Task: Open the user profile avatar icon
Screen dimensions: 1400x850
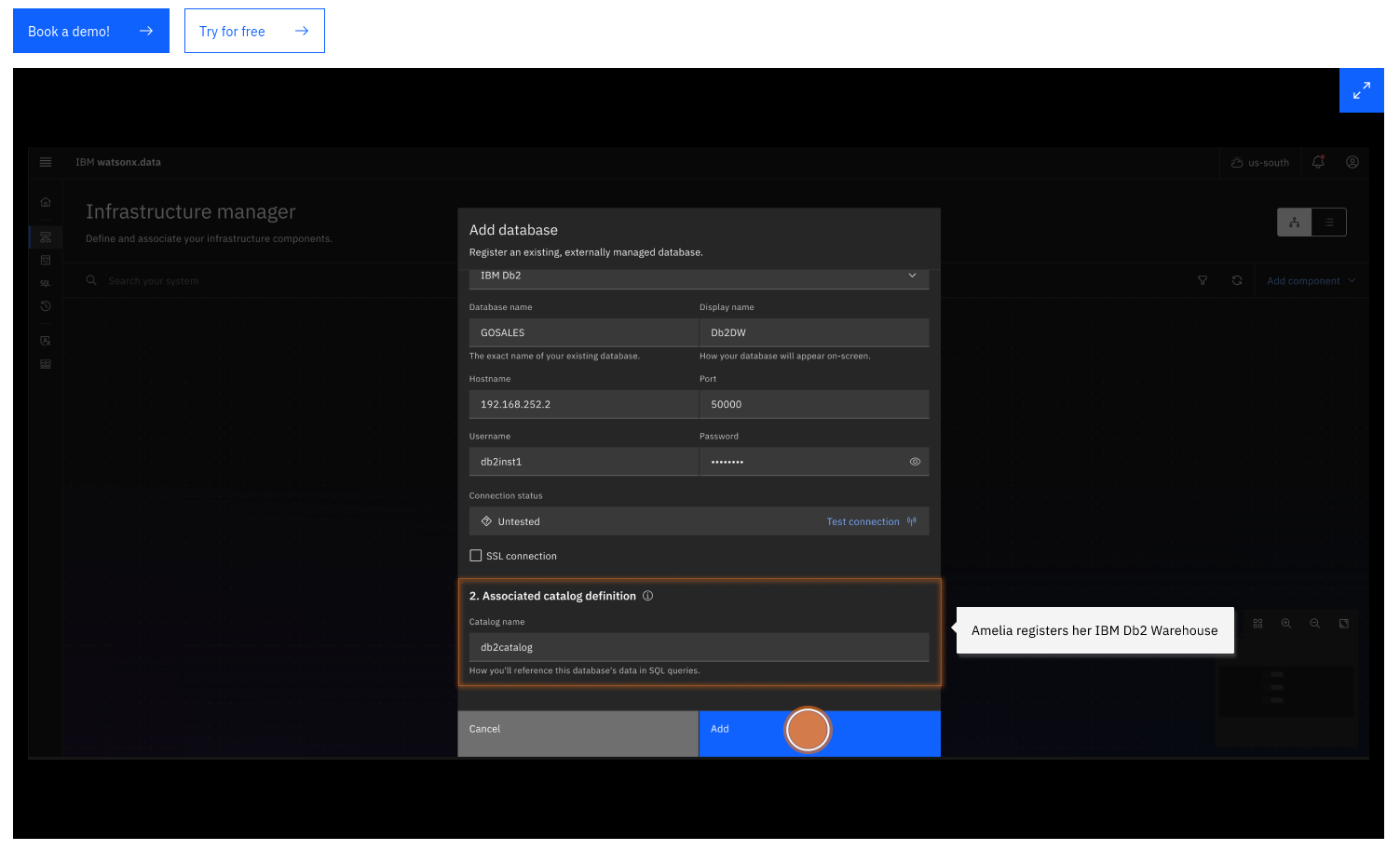Action: pyautogui.click(x=1352, y=162)
